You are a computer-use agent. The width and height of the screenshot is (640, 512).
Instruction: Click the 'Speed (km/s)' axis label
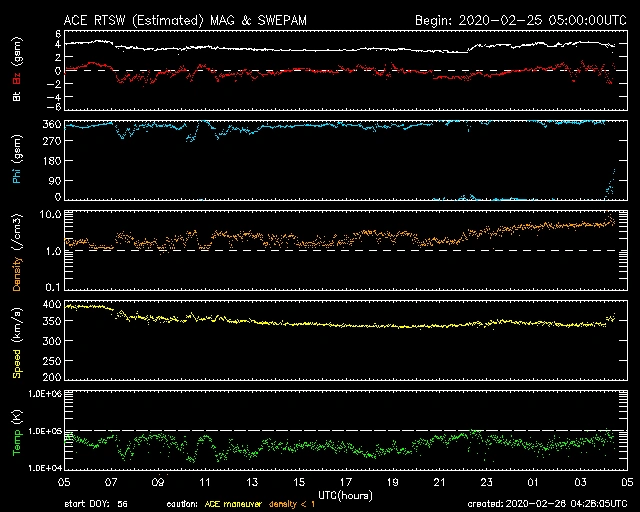point(17,343)
